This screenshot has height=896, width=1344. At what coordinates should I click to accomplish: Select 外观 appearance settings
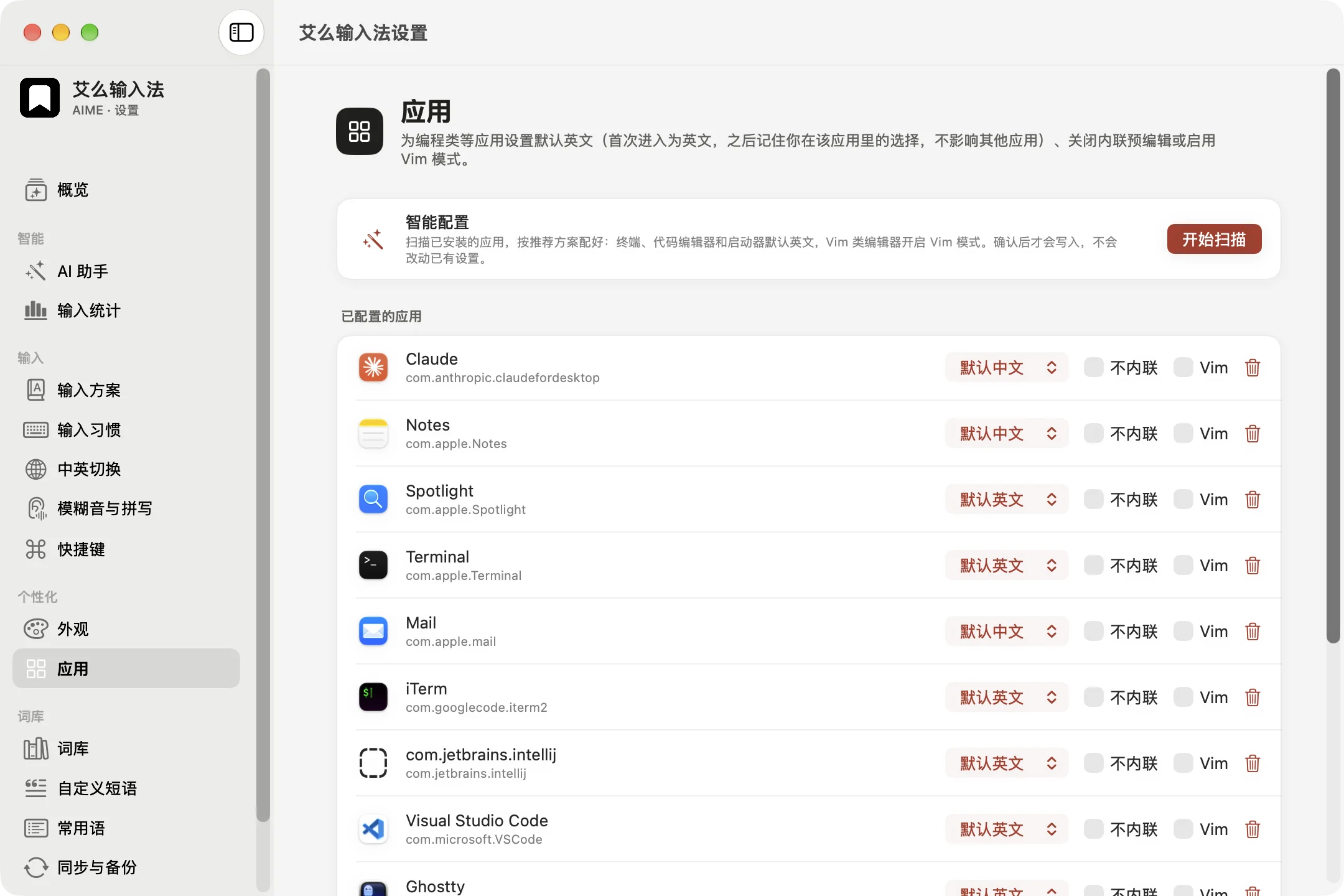(x=126, y=629)
